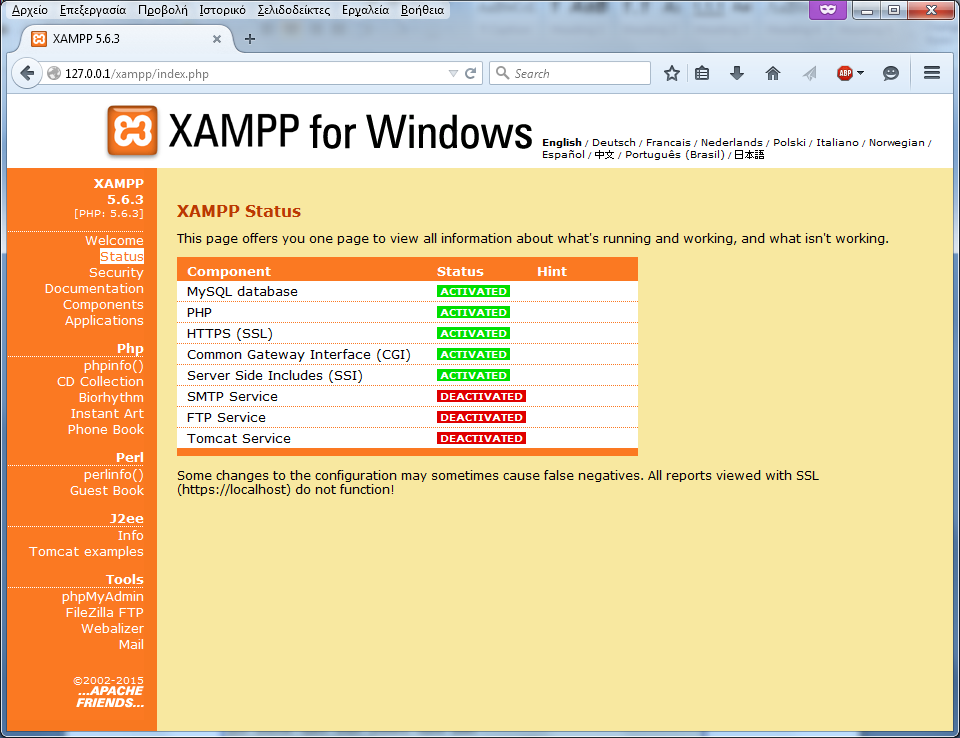This screenshot has height=738, width=960.
Task: Expand the URL history dropdown arrow
Action: 453,73
